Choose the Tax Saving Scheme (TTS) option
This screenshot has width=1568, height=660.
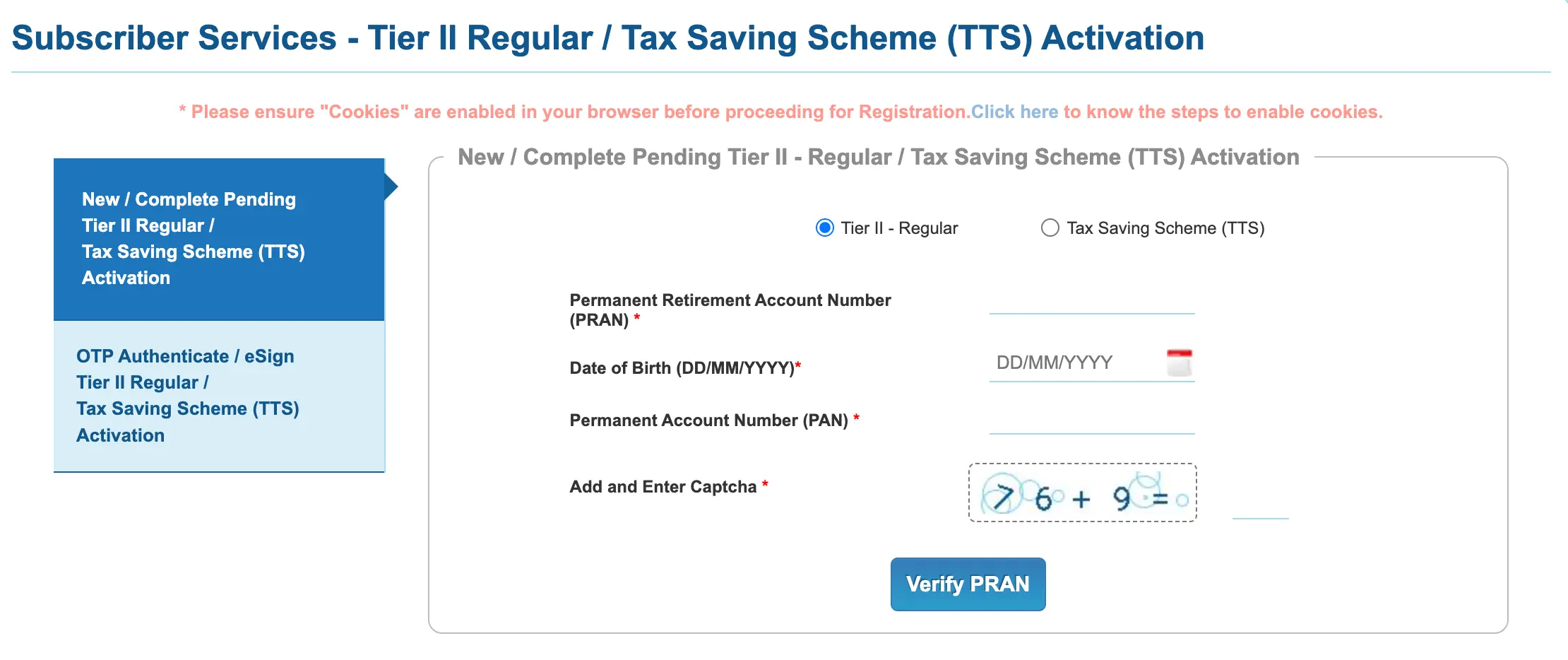1050,228
